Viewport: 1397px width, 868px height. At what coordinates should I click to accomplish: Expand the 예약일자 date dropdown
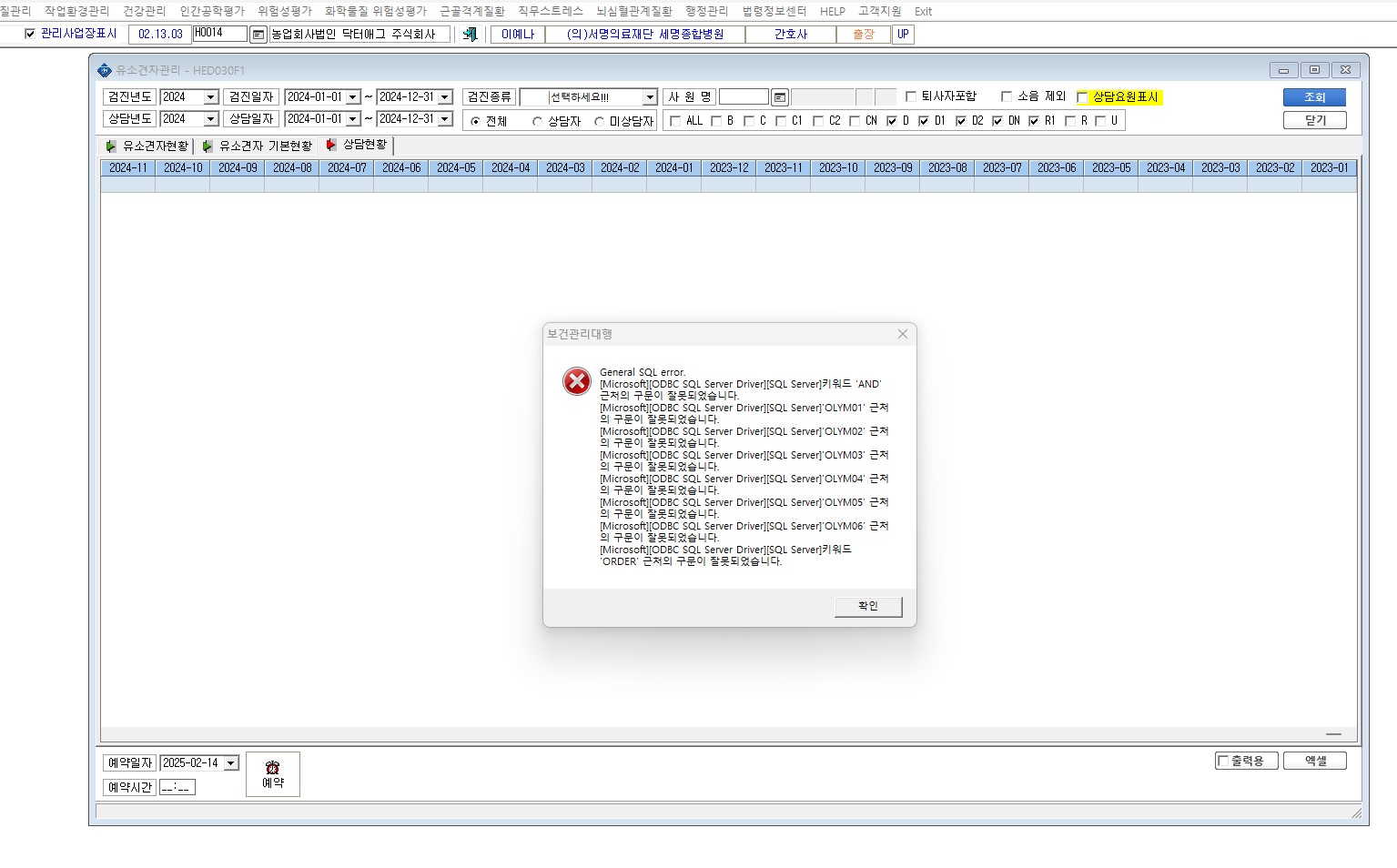tap(231, 763)
